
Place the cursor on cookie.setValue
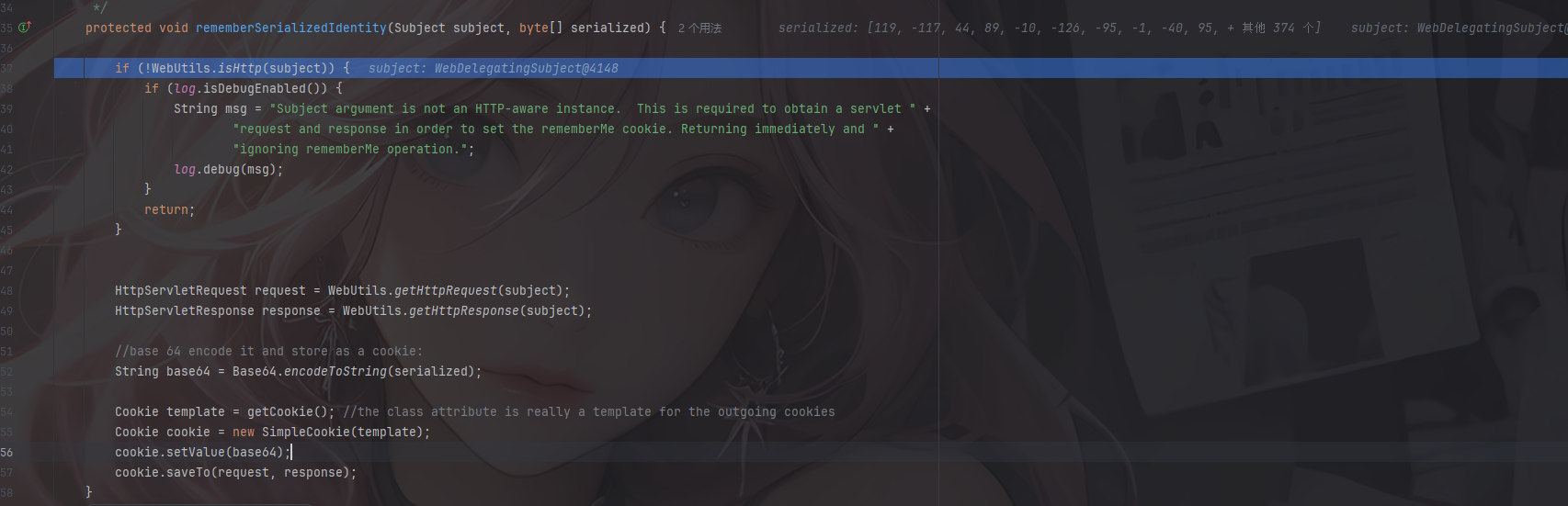[195, 453]
